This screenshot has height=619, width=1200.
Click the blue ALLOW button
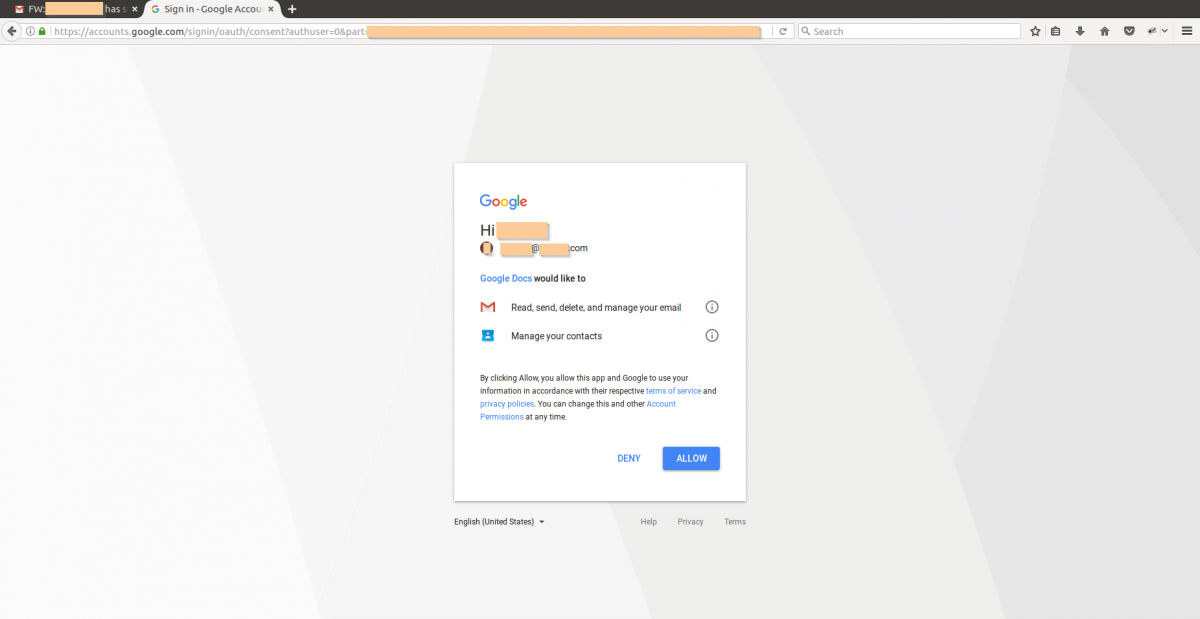691,458
